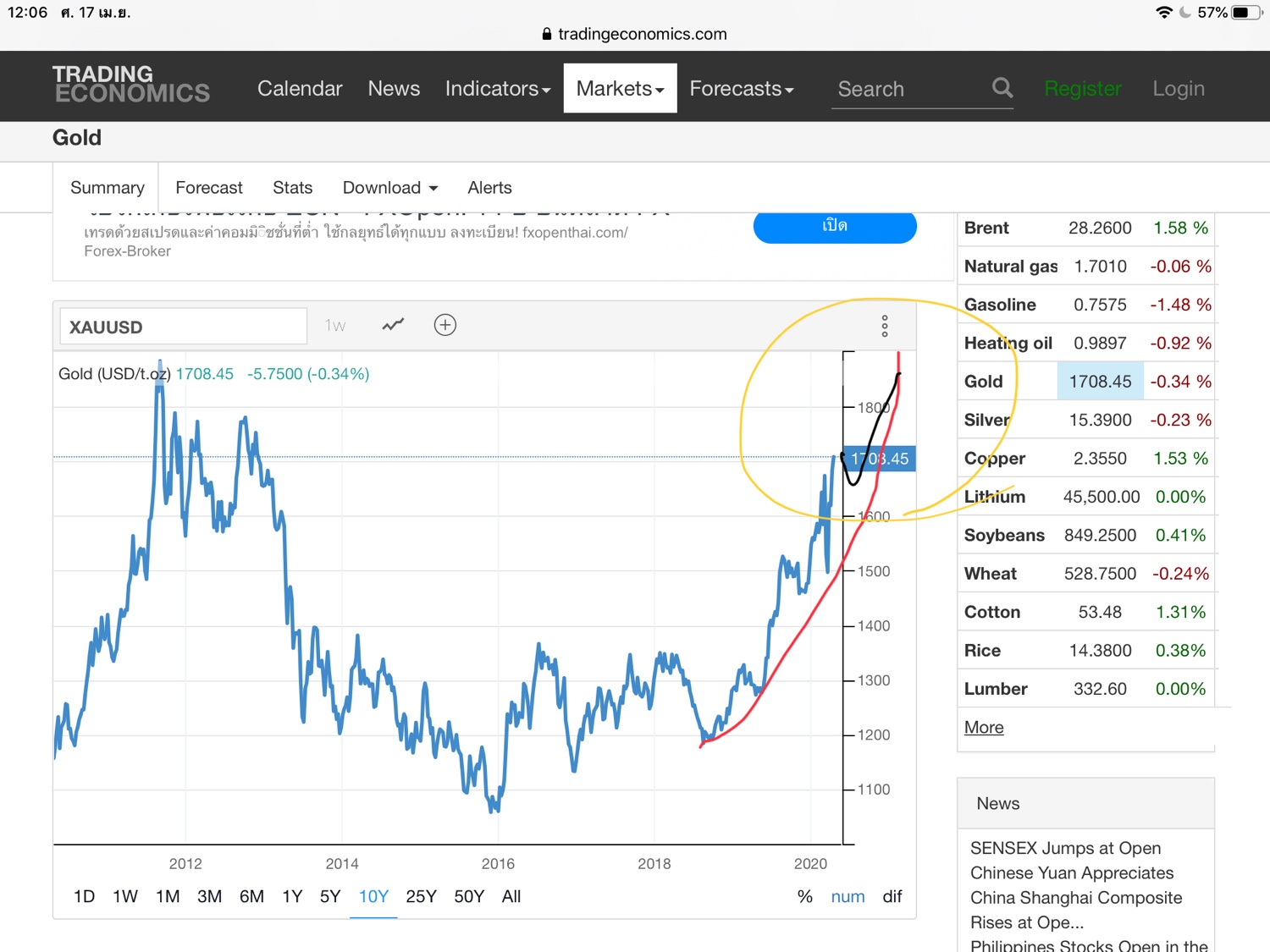Click the address bar padlock icon
1270x952 pixels.
(x=547, y=34)
